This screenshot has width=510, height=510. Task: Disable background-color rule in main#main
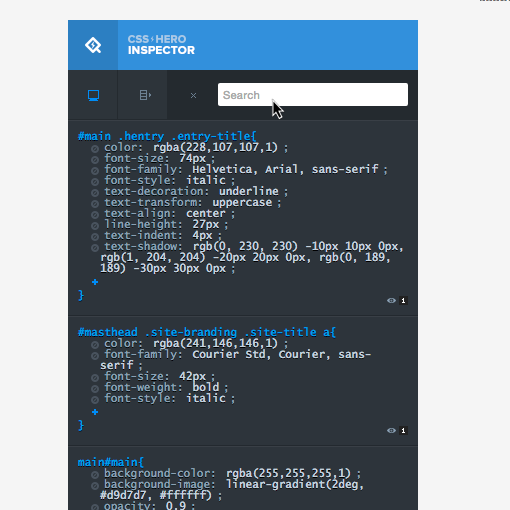pos(95,475)
